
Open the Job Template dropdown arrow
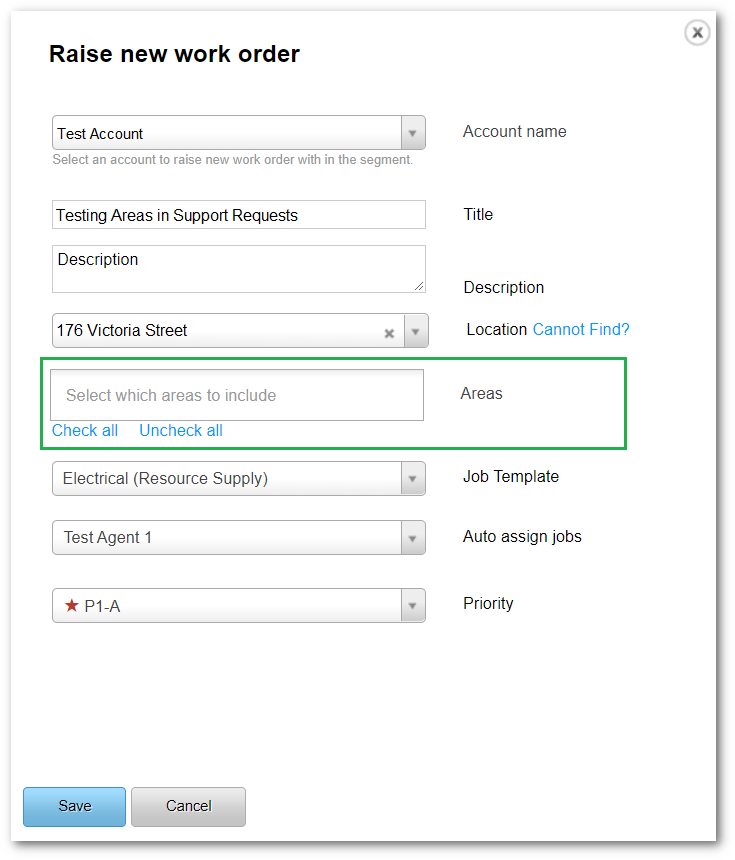coord(413,478)
